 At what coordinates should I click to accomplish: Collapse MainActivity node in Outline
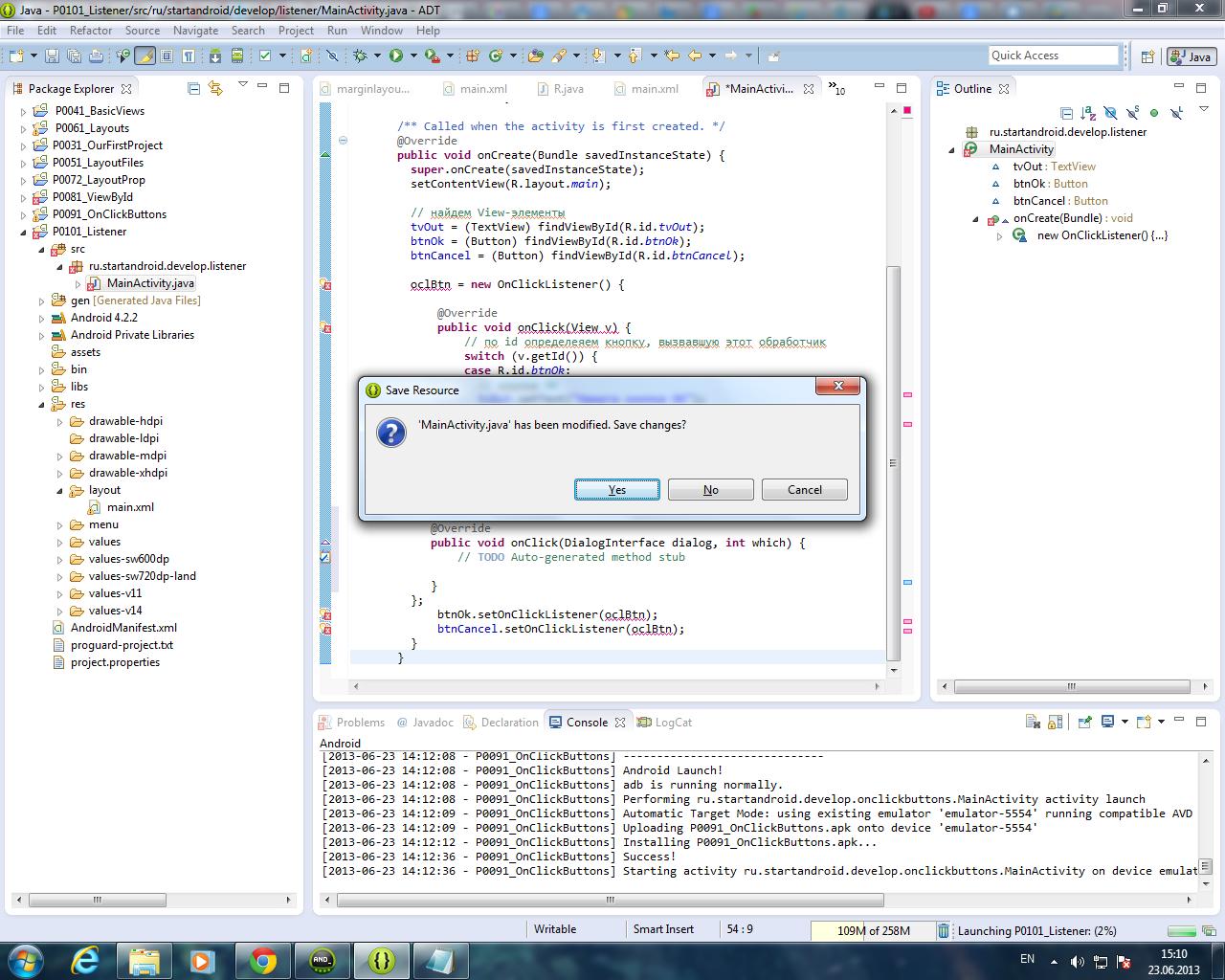(x=952, y=149)
